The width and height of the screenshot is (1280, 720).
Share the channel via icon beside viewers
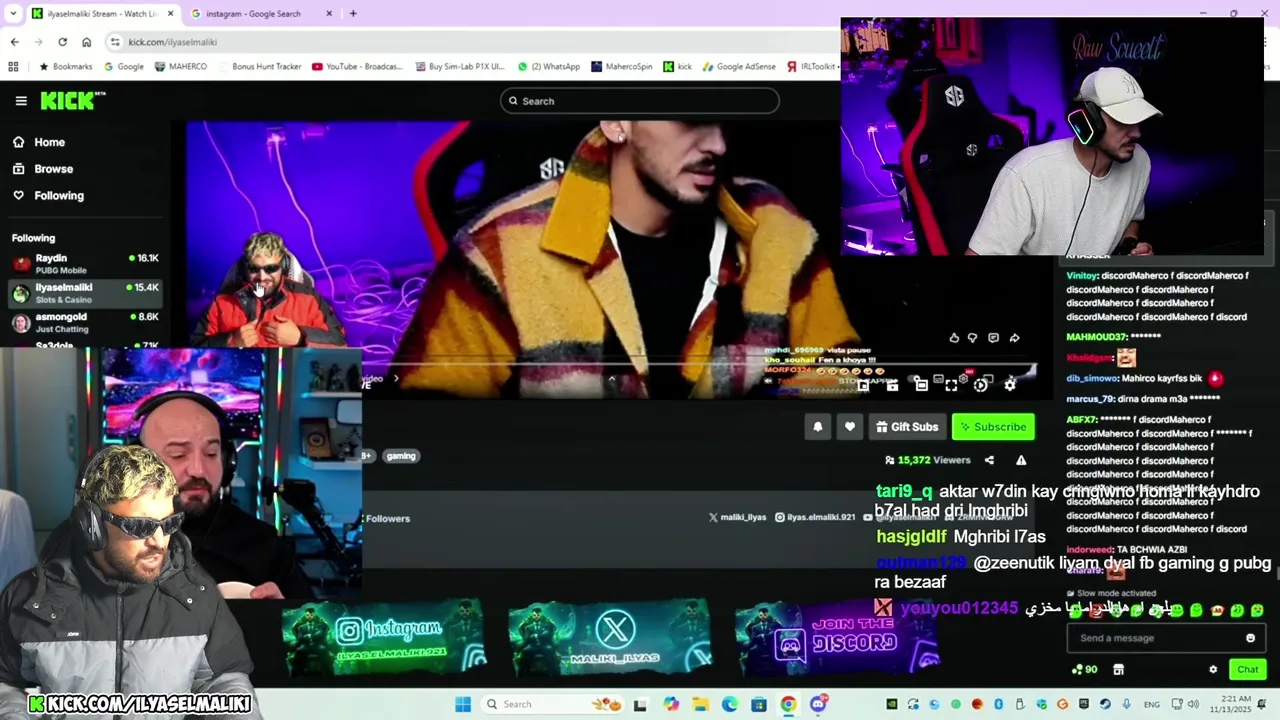point(989,460)
